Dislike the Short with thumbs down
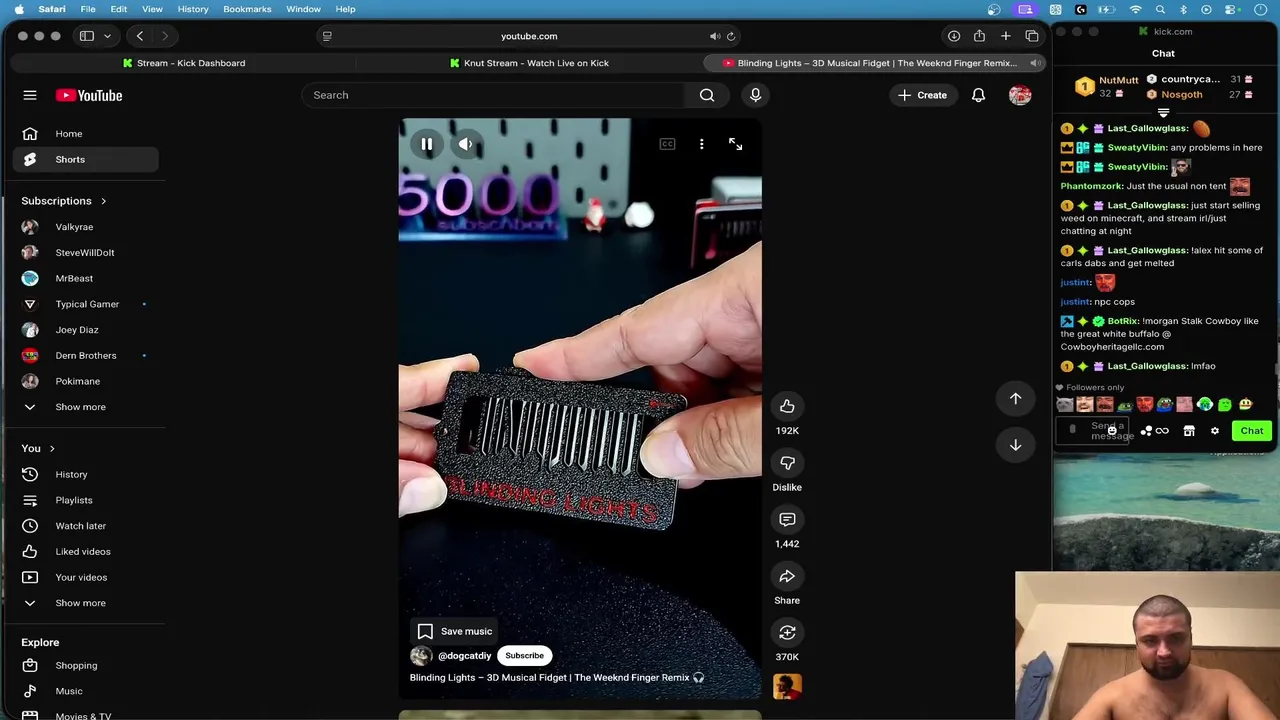Image resolution: width=1280 pixels, height=720 pixels. [x=787, y=463]
